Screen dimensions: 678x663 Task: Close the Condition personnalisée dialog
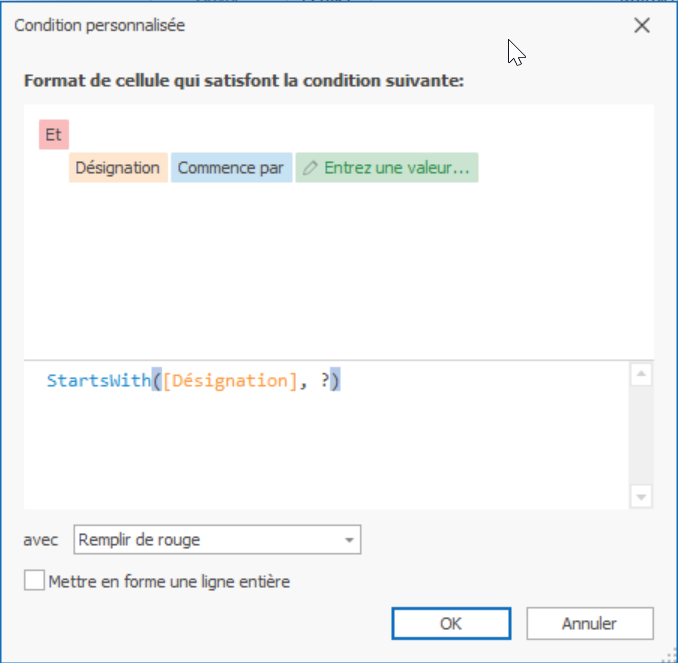click(642, 25)
